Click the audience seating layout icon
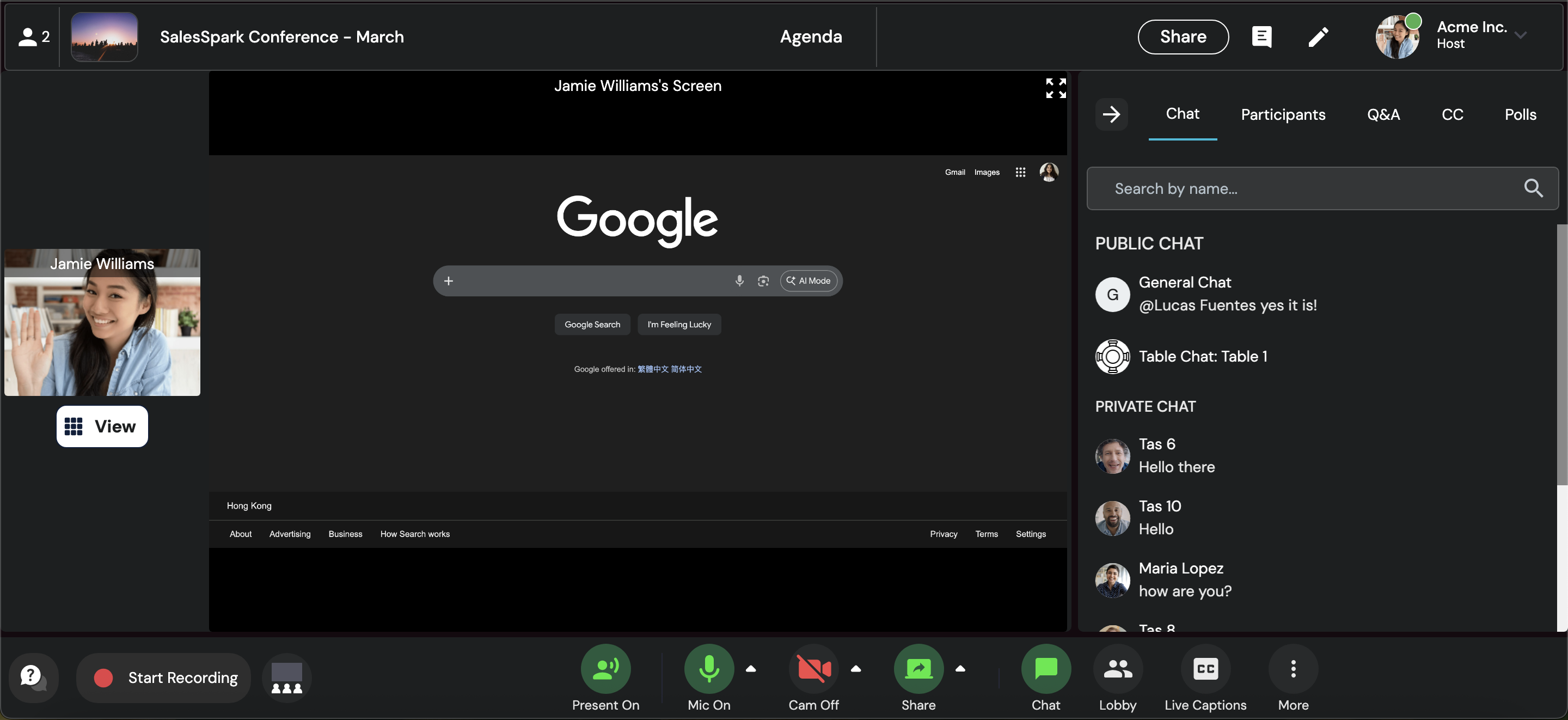The height and width of the screenshot is (720, 1568). point(286,678)
